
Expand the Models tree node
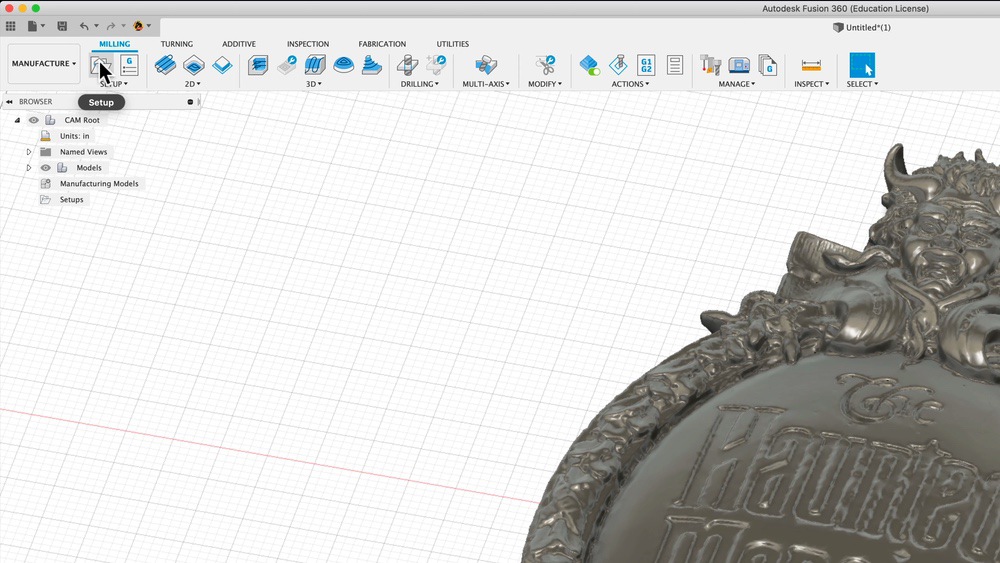tap(29, 168)
